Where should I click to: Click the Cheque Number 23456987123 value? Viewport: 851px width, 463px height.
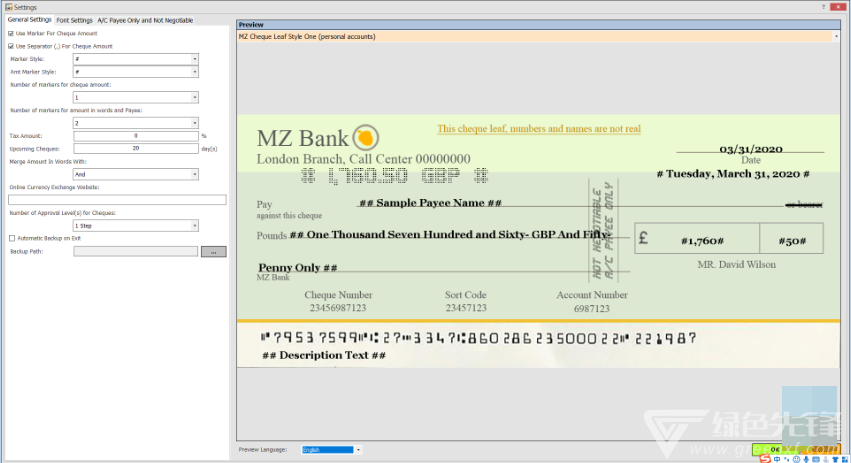click(338, 308)
